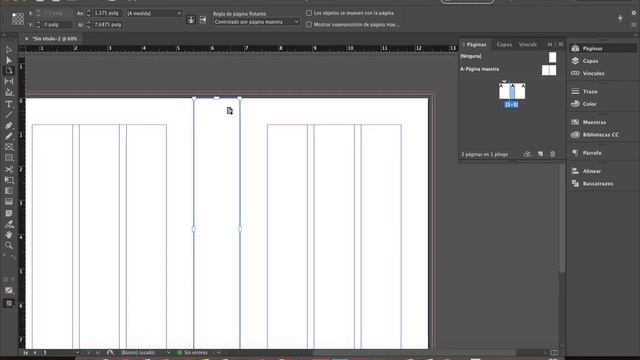Set landscape page orientation
The height and width of the screenshot is (360, 640).
pyautogui.click(x=203, y=20)
